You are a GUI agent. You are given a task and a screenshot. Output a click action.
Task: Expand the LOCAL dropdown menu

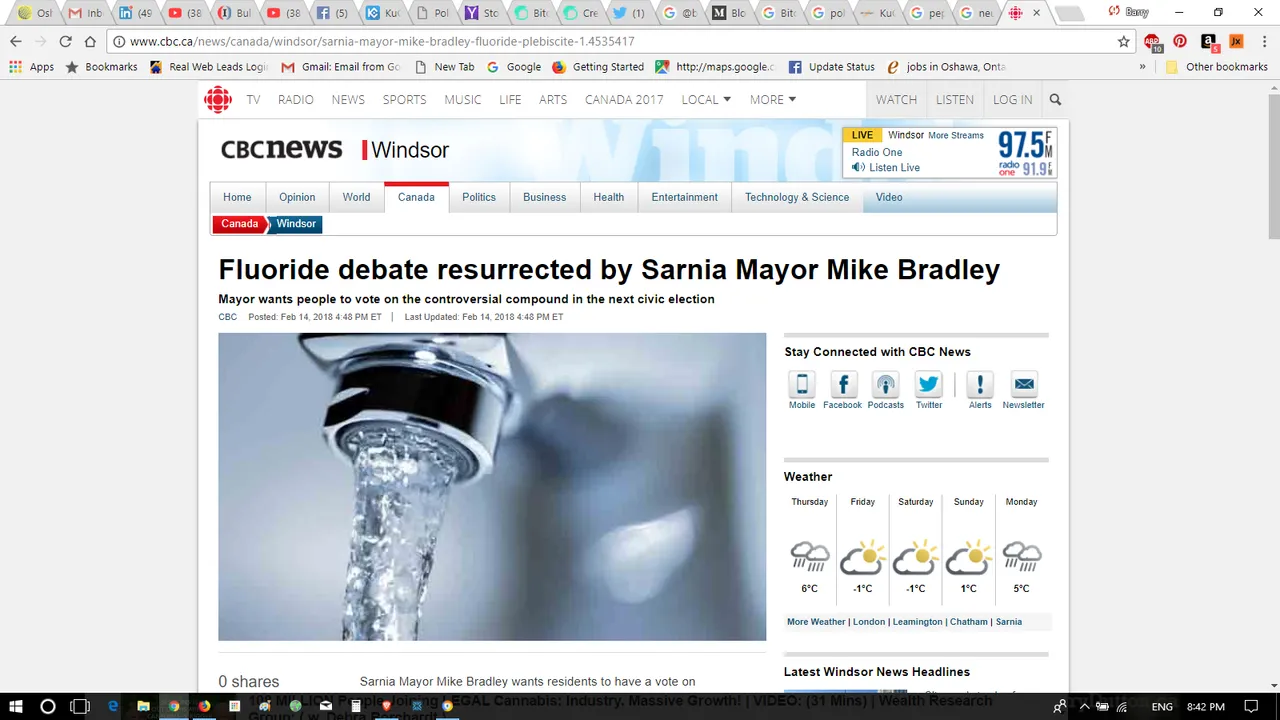point(706,99)
